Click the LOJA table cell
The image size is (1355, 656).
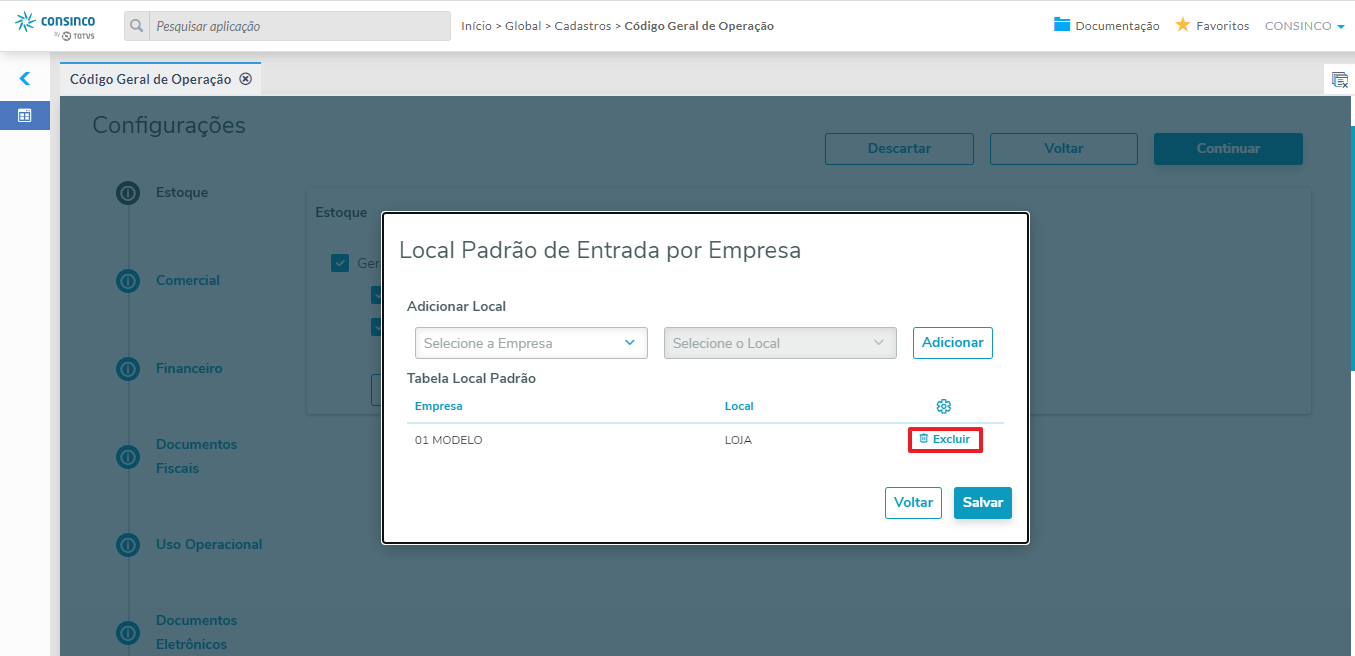(x=738, y=440)
